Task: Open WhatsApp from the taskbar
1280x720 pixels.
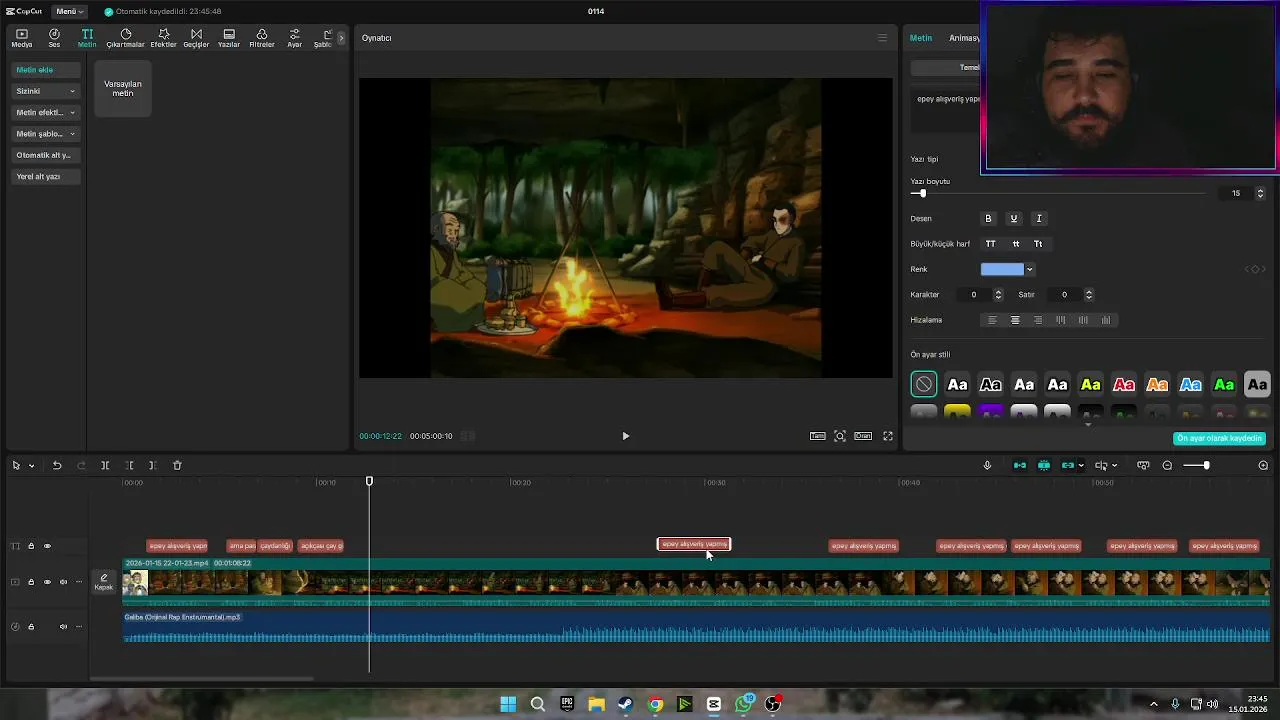Action: click(x=743, y=704)
